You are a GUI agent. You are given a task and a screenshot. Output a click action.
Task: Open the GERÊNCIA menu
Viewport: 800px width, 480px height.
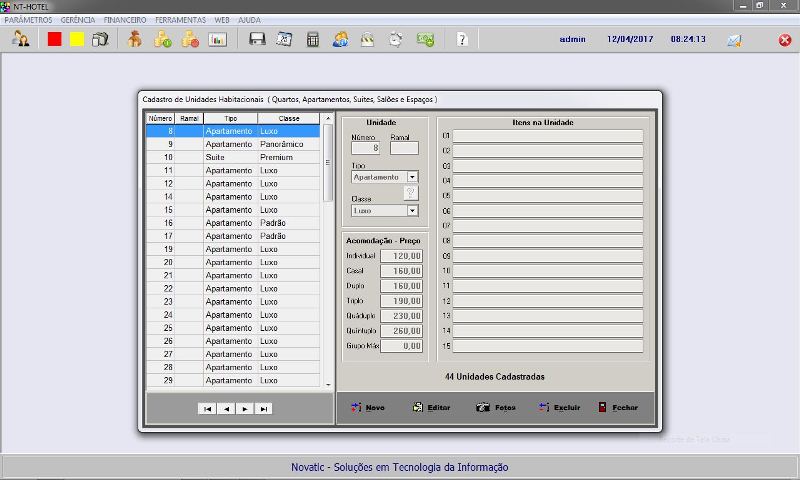pos(78,20)
